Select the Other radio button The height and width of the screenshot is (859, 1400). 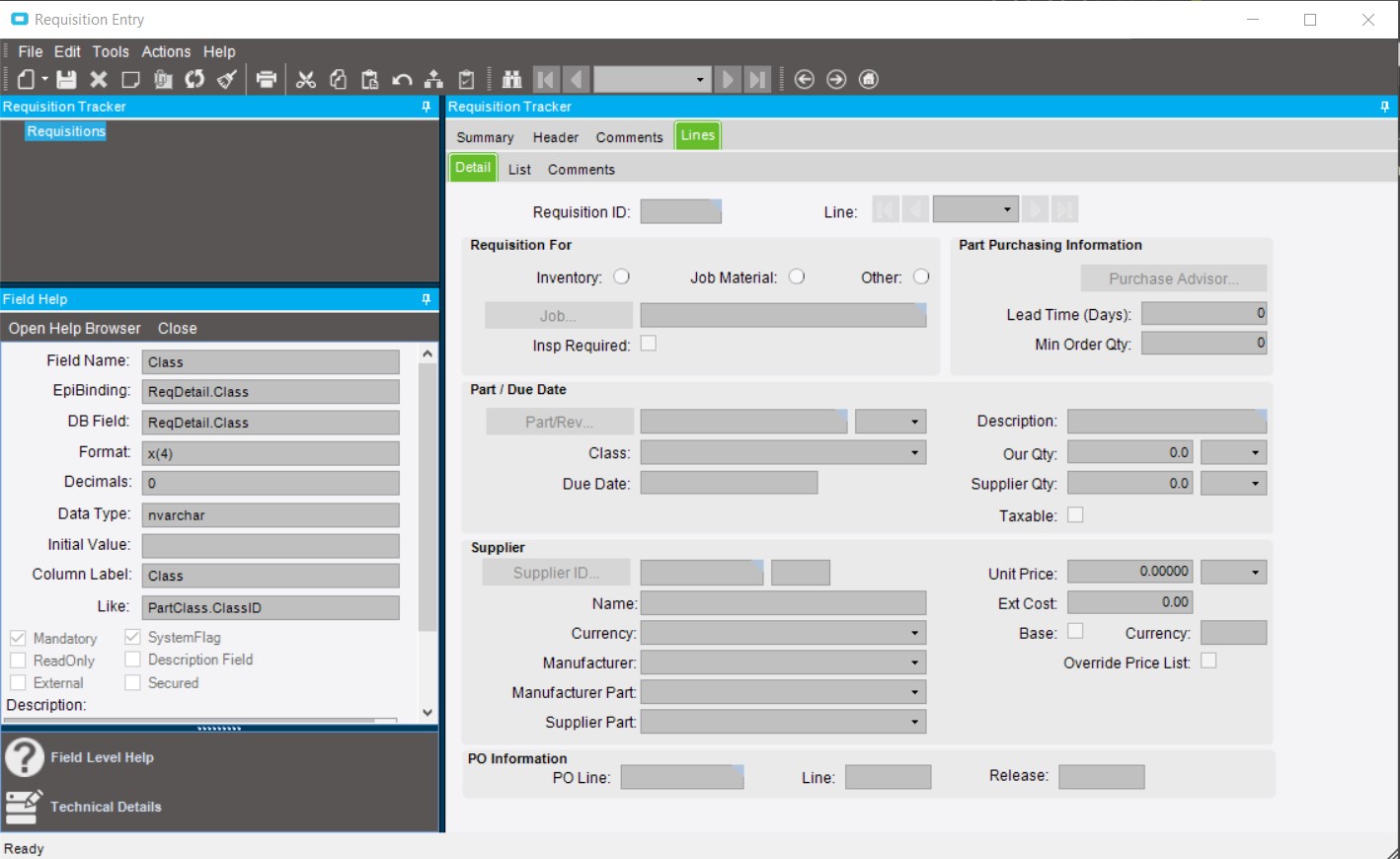pos(921,277)
